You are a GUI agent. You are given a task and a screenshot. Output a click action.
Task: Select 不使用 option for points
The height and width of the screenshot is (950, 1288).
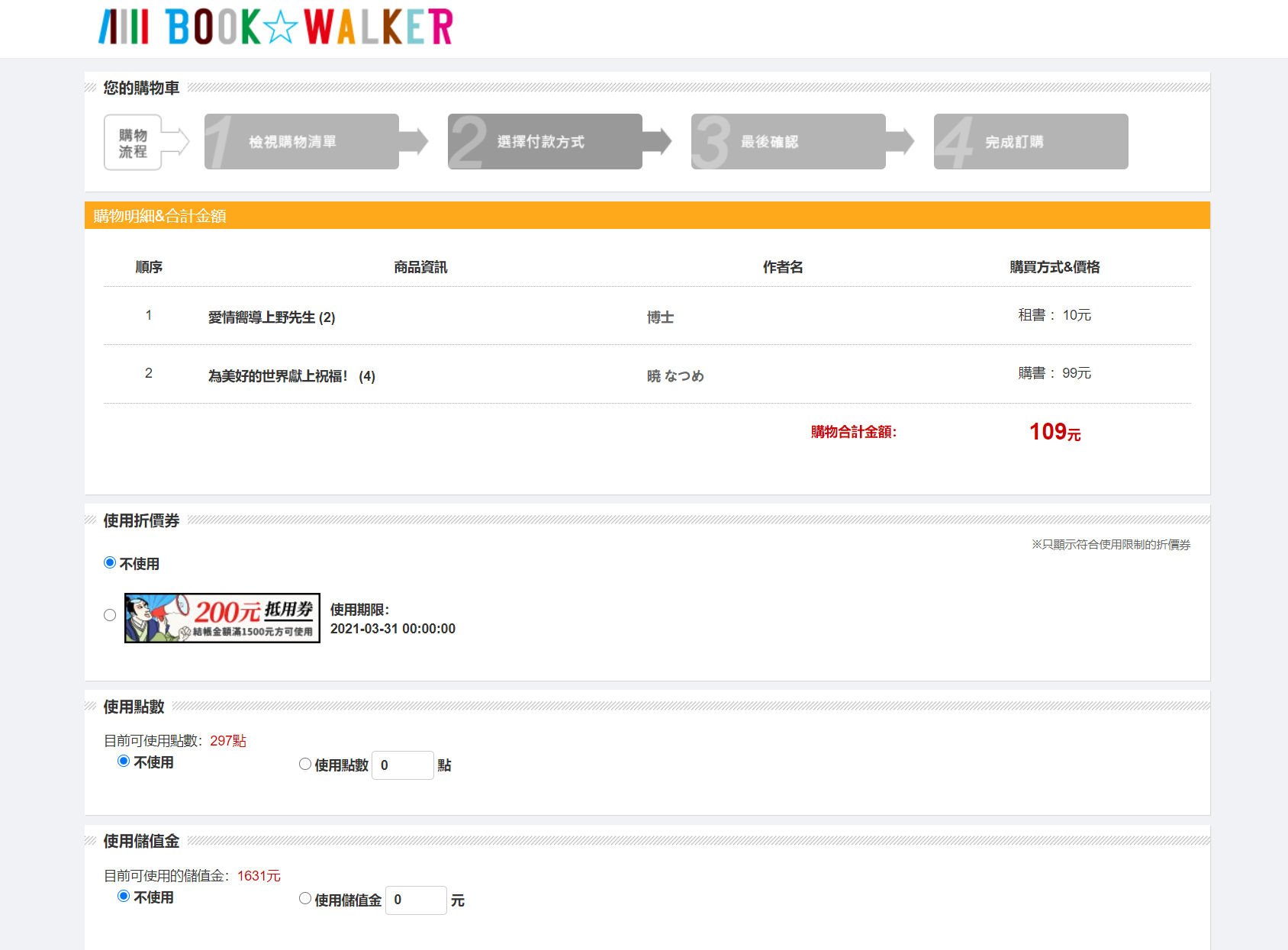click(124, 762)
